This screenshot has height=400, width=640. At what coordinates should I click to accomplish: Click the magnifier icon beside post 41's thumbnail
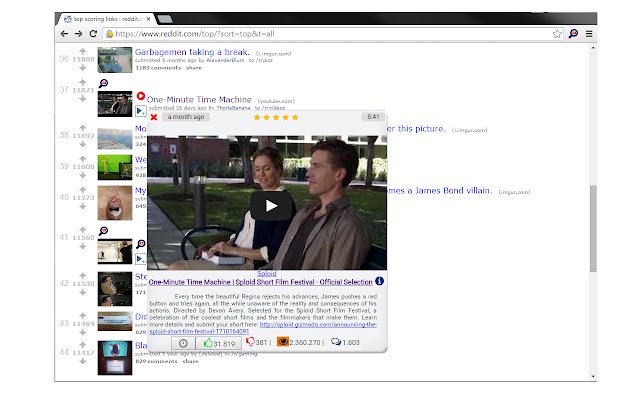click(x=141, y=244)
